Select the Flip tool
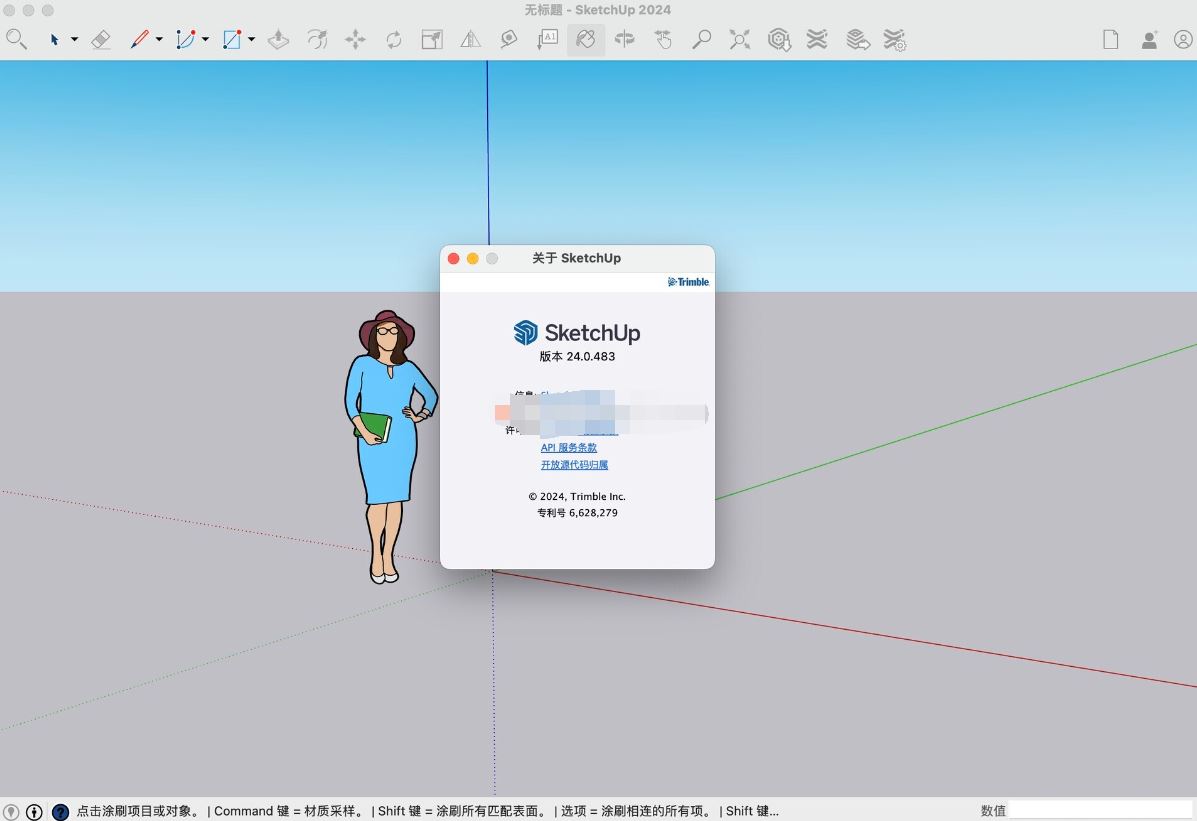1197x821 pixels. [470, 39]
